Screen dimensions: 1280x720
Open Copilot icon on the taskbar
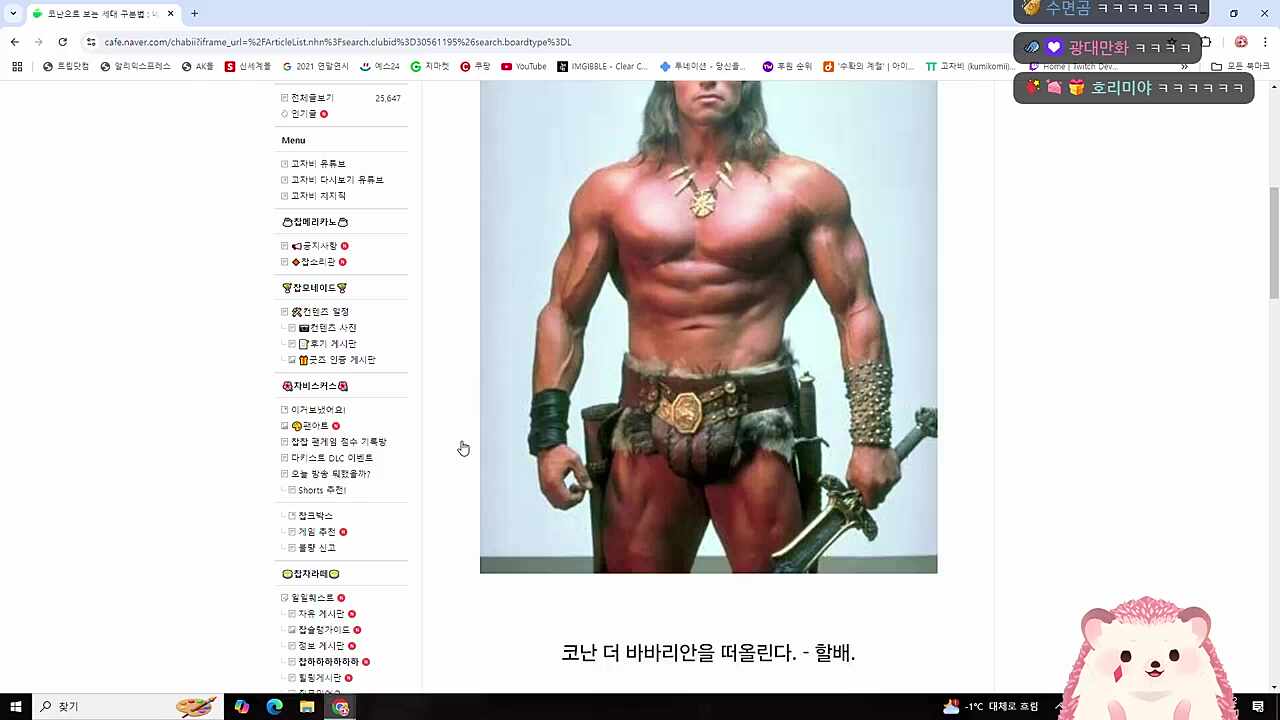[241, 707]
